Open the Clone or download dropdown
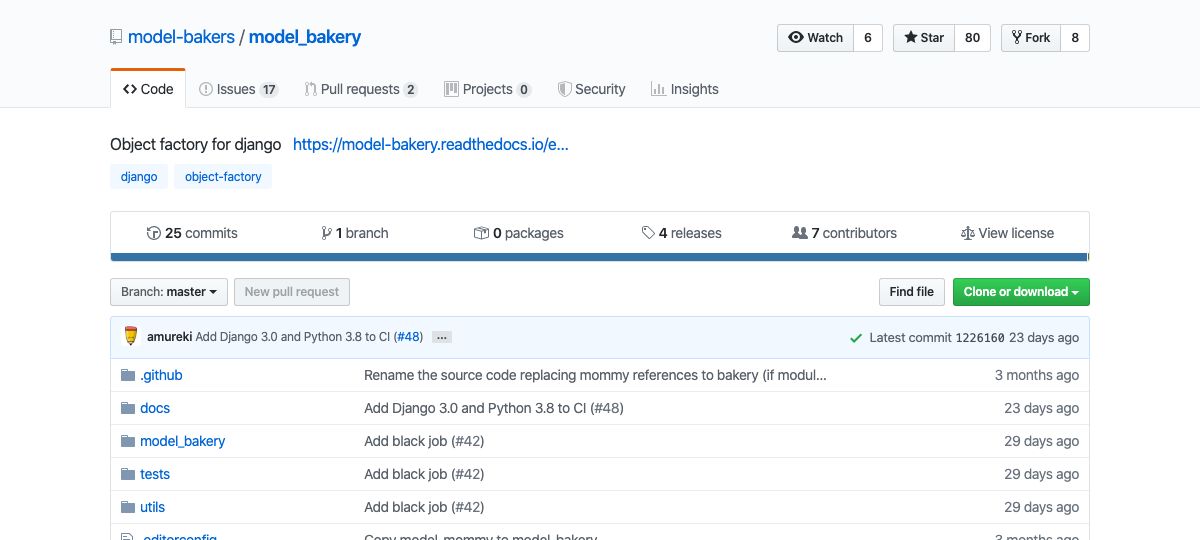The image size is (1200, 540). pos(1020,292)
